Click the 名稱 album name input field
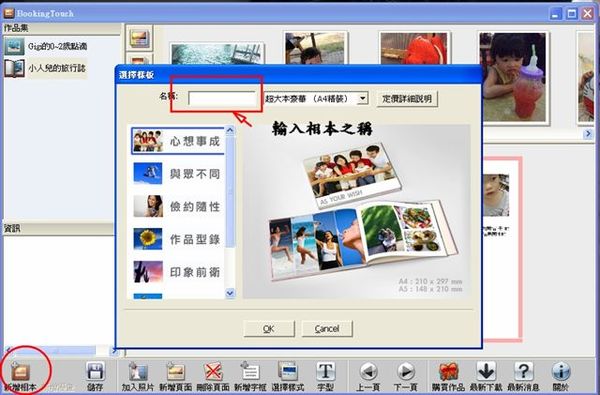Image resolution: width=600 pixels, height=395 pixels. point(222,99)
